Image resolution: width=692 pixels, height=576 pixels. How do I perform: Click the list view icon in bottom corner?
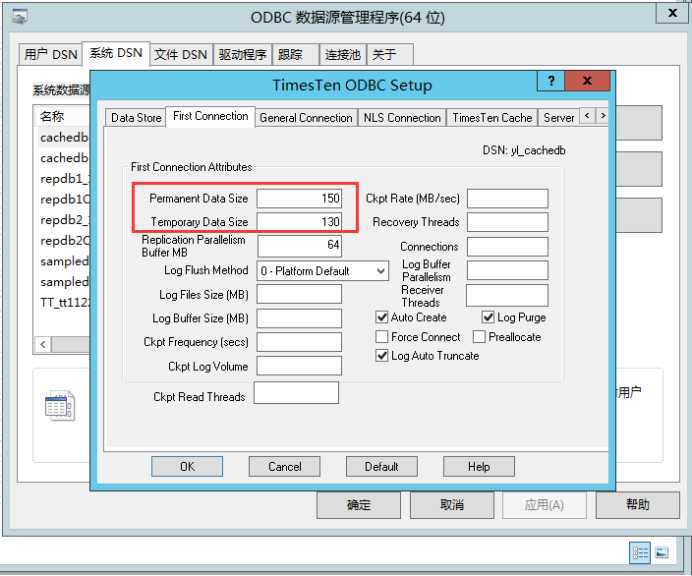[x=639, y=552]
